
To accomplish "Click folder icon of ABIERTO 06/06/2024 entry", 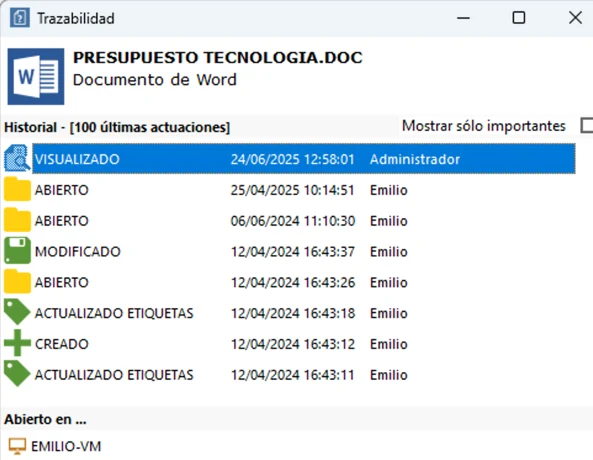I will point(17,220).
